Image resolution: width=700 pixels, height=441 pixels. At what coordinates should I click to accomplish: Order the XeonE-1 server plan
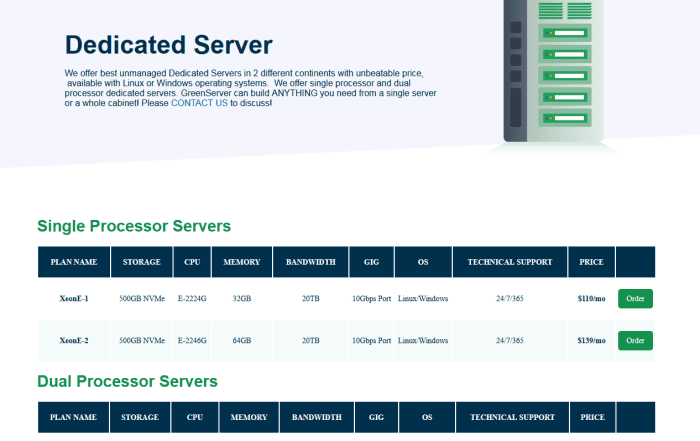coord(635,298)
